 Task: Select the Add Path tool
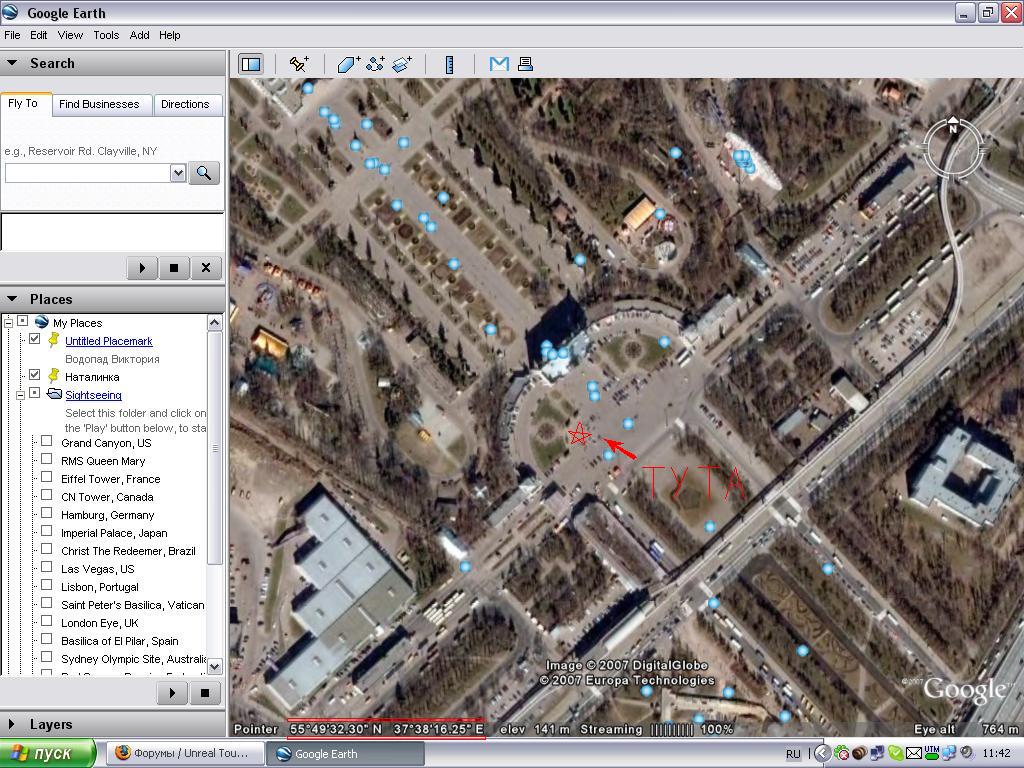375,64
